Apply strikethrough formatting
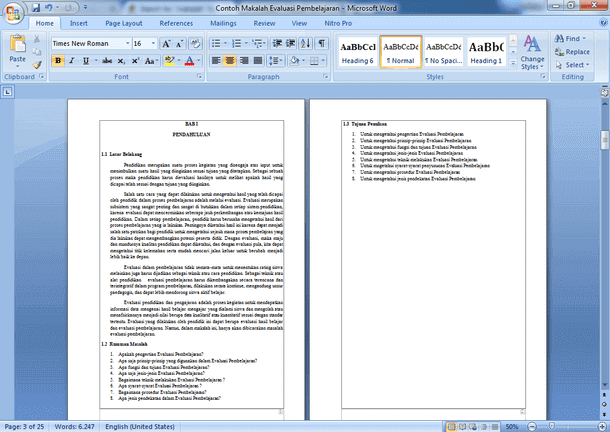This screenshot has height=432, width=610. pos(107,61)
